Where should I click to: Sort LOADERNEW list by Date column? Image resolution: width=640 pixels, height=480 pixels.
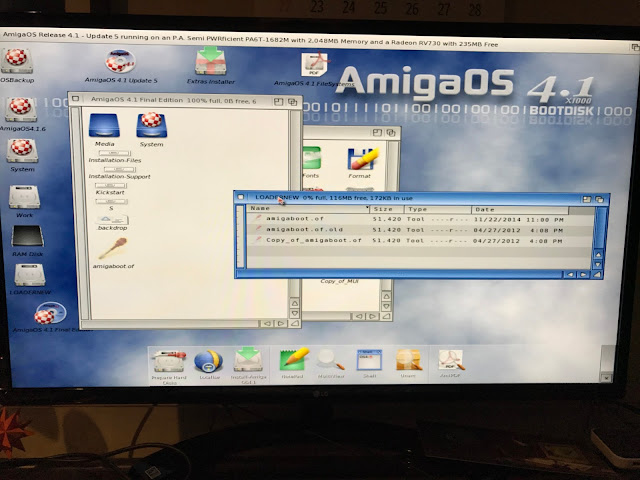(x=520, y=210)
